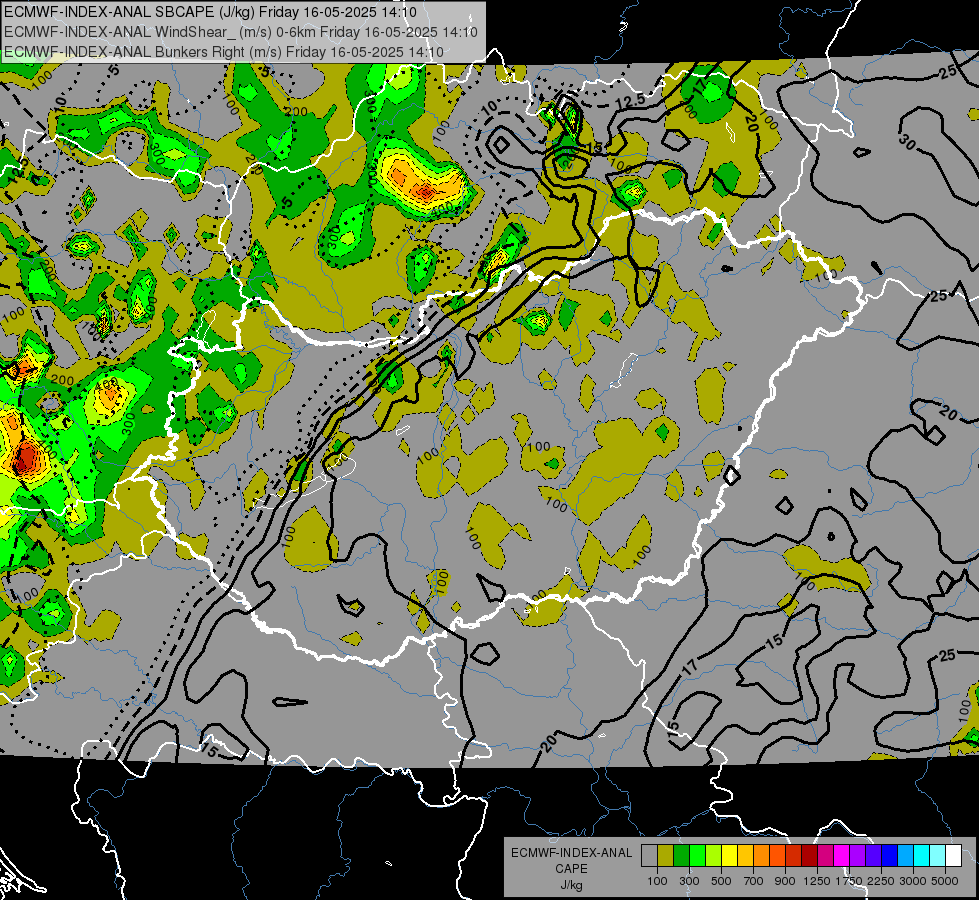The height and width of the screenshot is (900, 979).
Task: Click the SBCAPE (J/kg) header line
Action: point(210,12)
